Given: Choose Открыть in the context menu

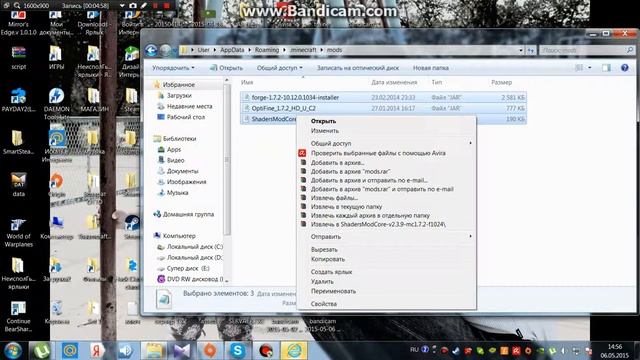Looking at the screenshot, I should pyautogui.click(x=323, y=121).
